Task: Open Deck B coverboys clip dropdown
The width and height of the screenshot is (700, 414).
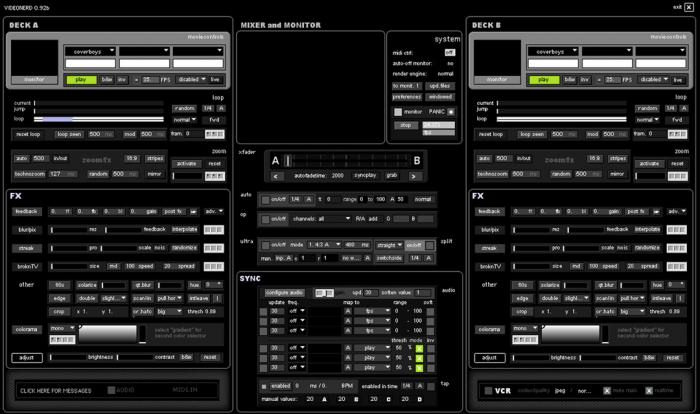Action: coord(553,52)
